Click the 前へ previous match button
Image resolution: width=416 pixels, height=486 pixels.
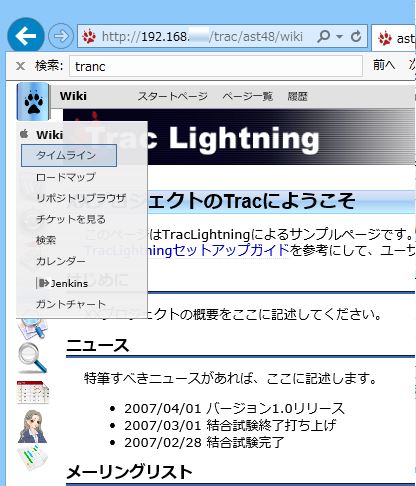pyautogui.click(x=384, y=65)
